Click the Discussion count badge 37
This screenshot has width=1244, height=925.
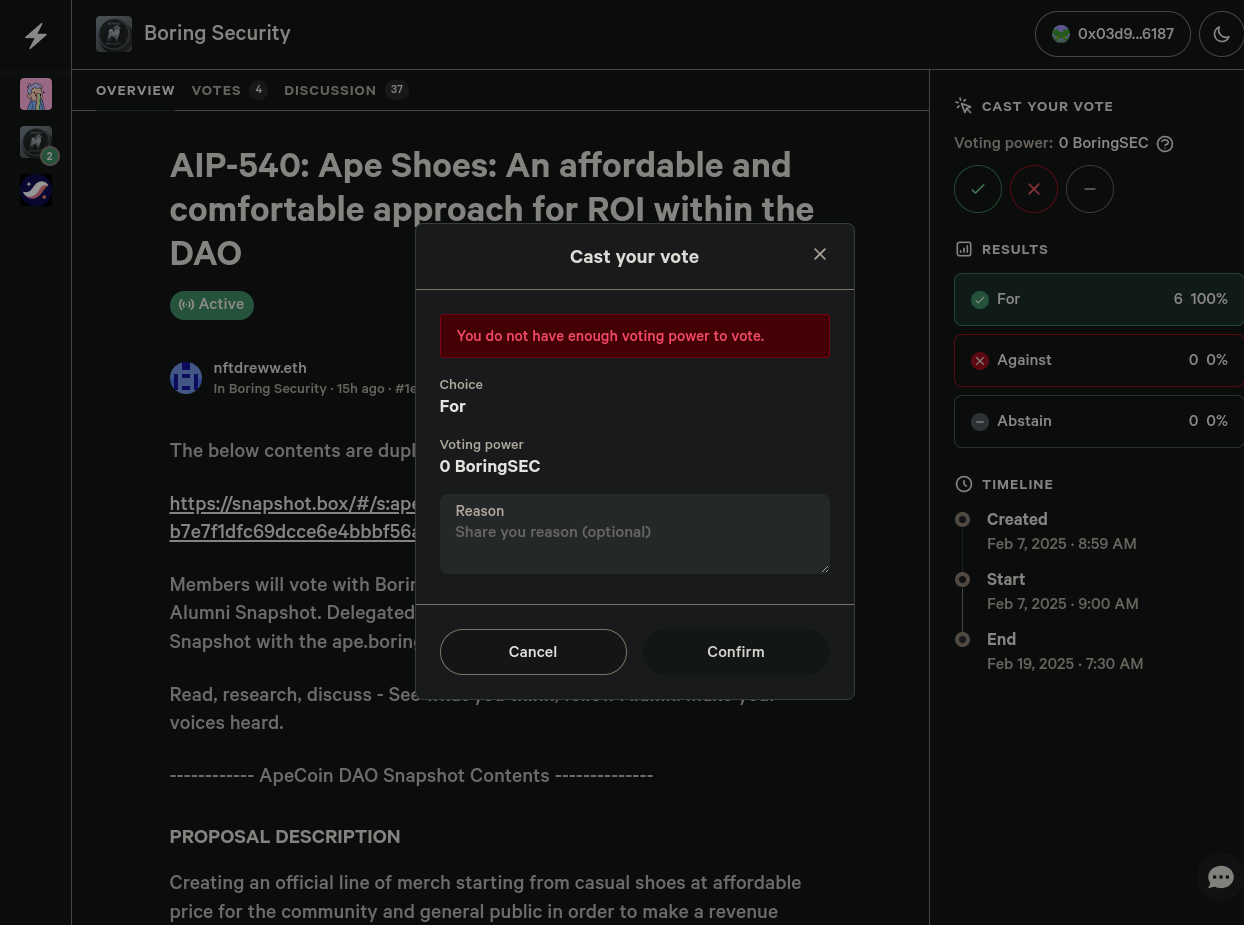tap(397, 90)
